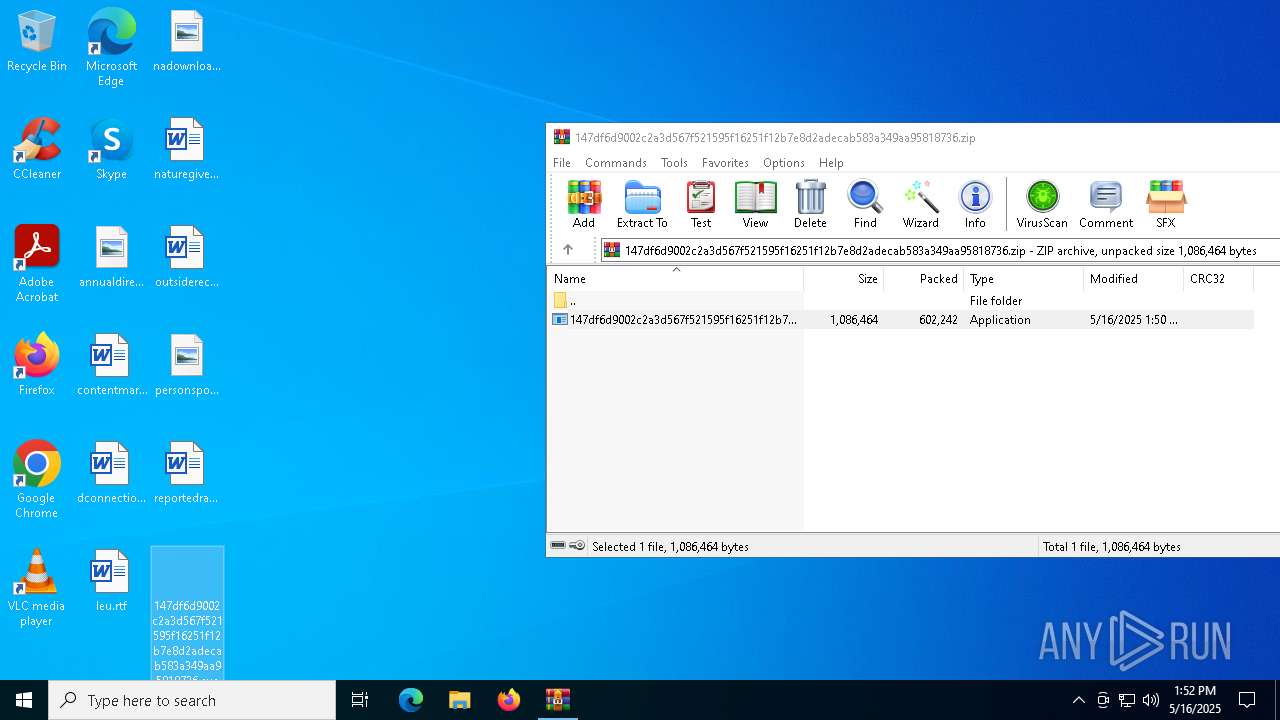Select the leu.rtf desktop file
This screenshot has height=720, width=1280.
click(111, 582)
